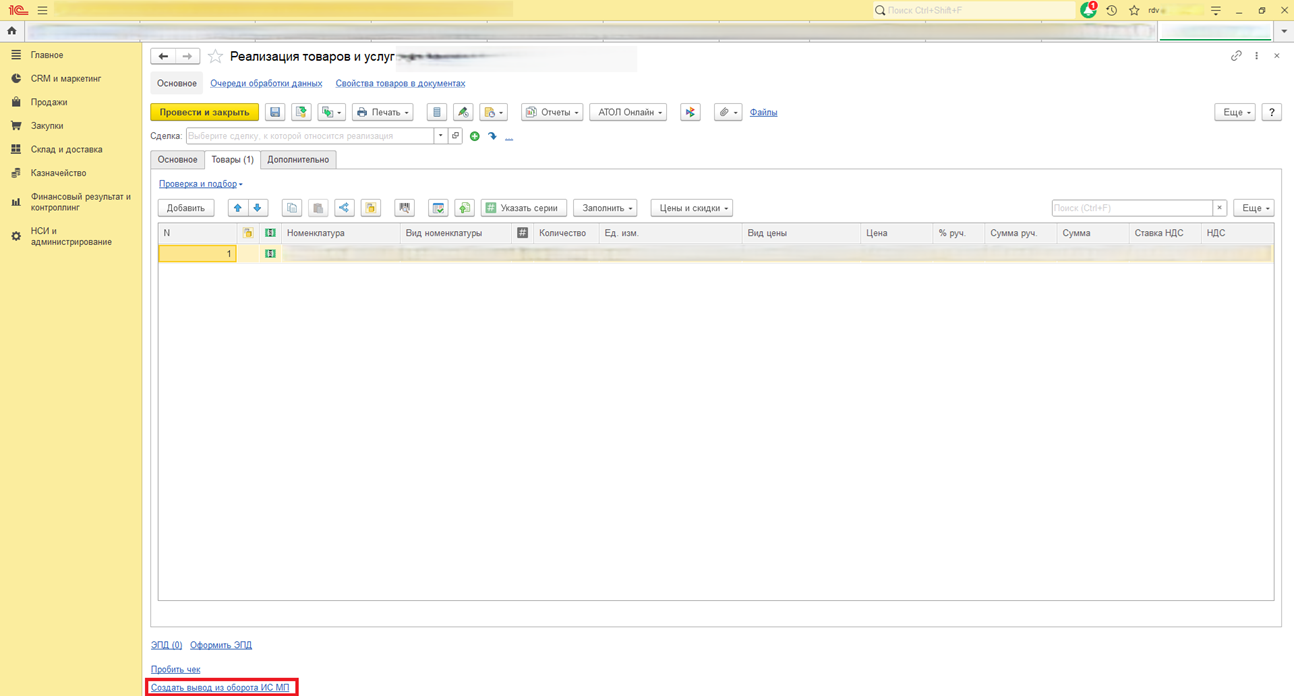Move row up with blue arrow
This screenshot has height=696, width=1294.
click(237, 208)
